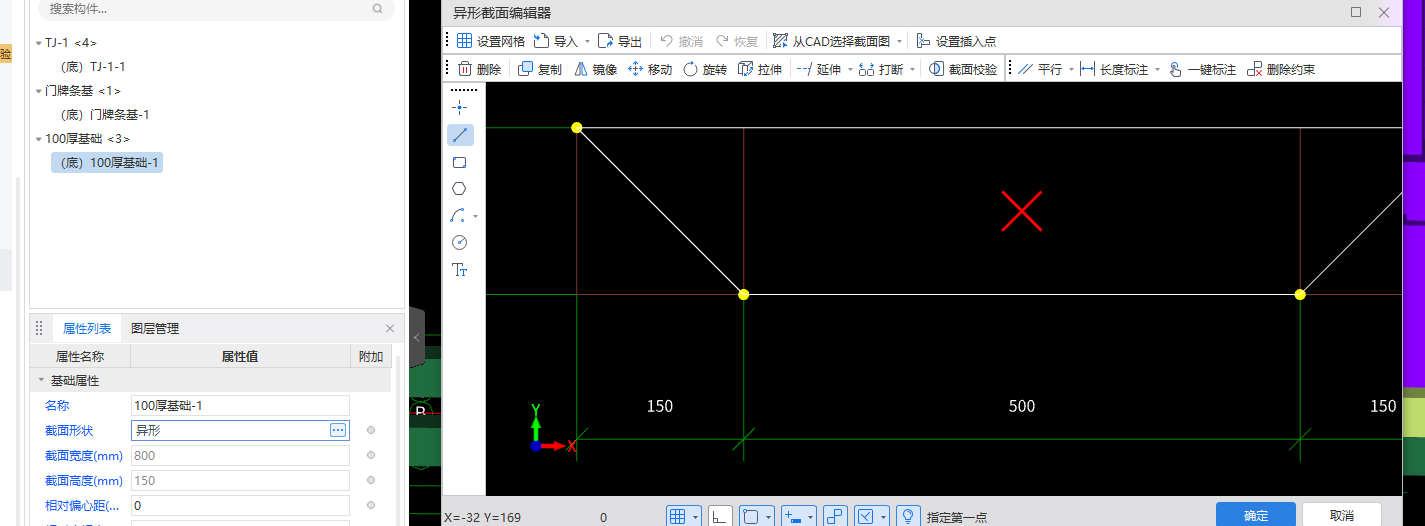
Task: Click the 取消 cancel button
Action: click(x=1342, y=515)
